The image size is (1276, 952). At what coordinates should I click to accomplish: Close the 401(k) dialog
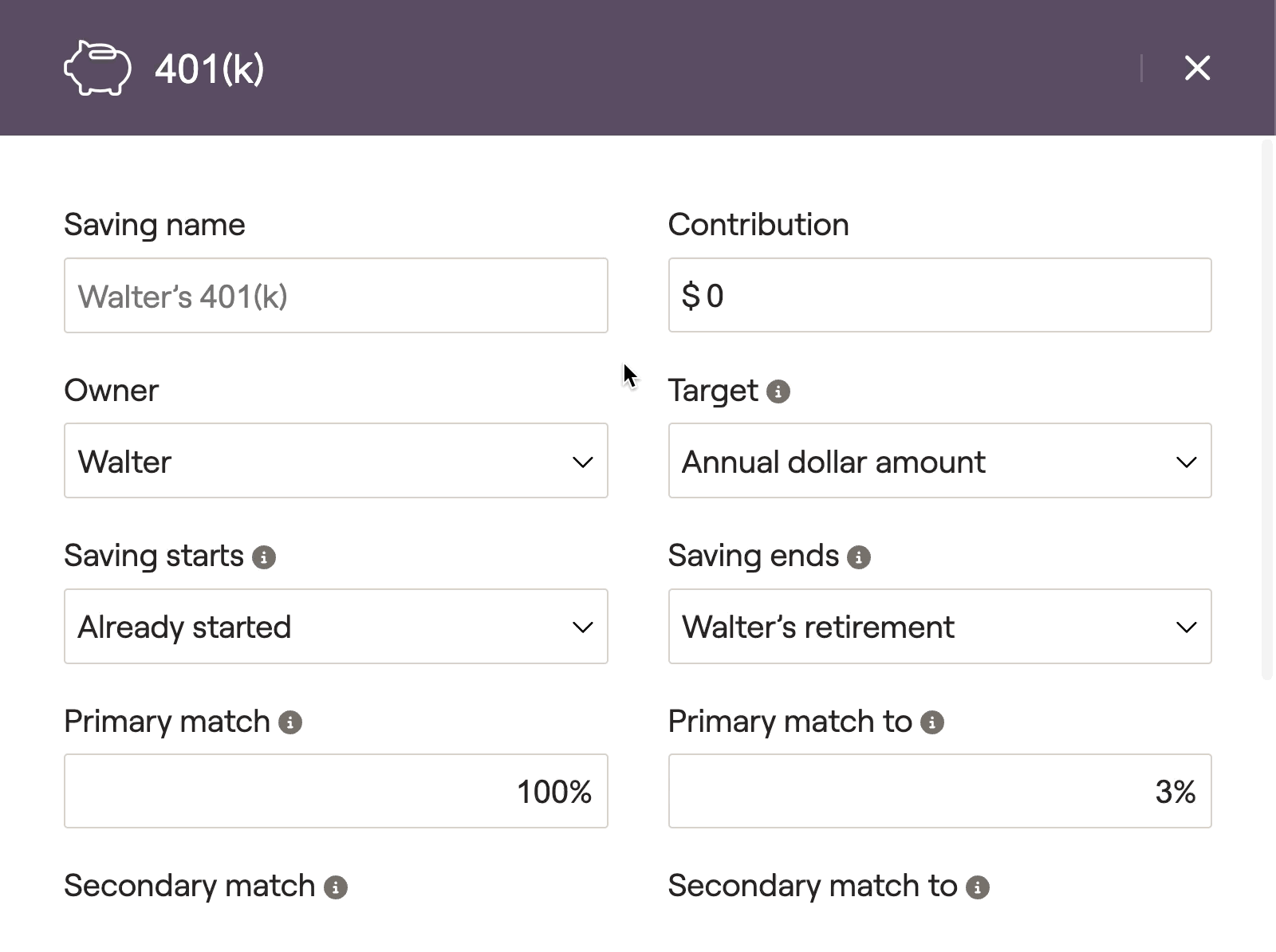[1197, 69]
